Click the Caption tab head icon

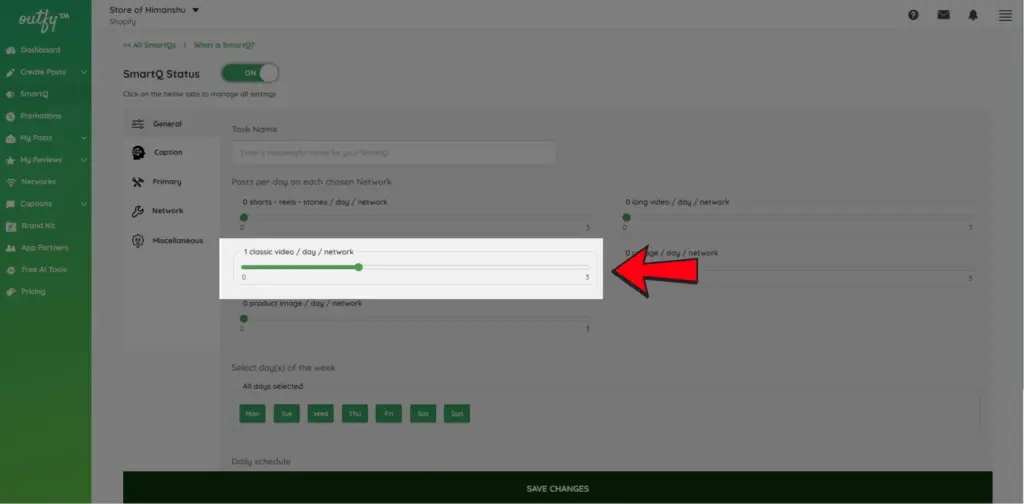pyautogui.click(x=138, y=152)
